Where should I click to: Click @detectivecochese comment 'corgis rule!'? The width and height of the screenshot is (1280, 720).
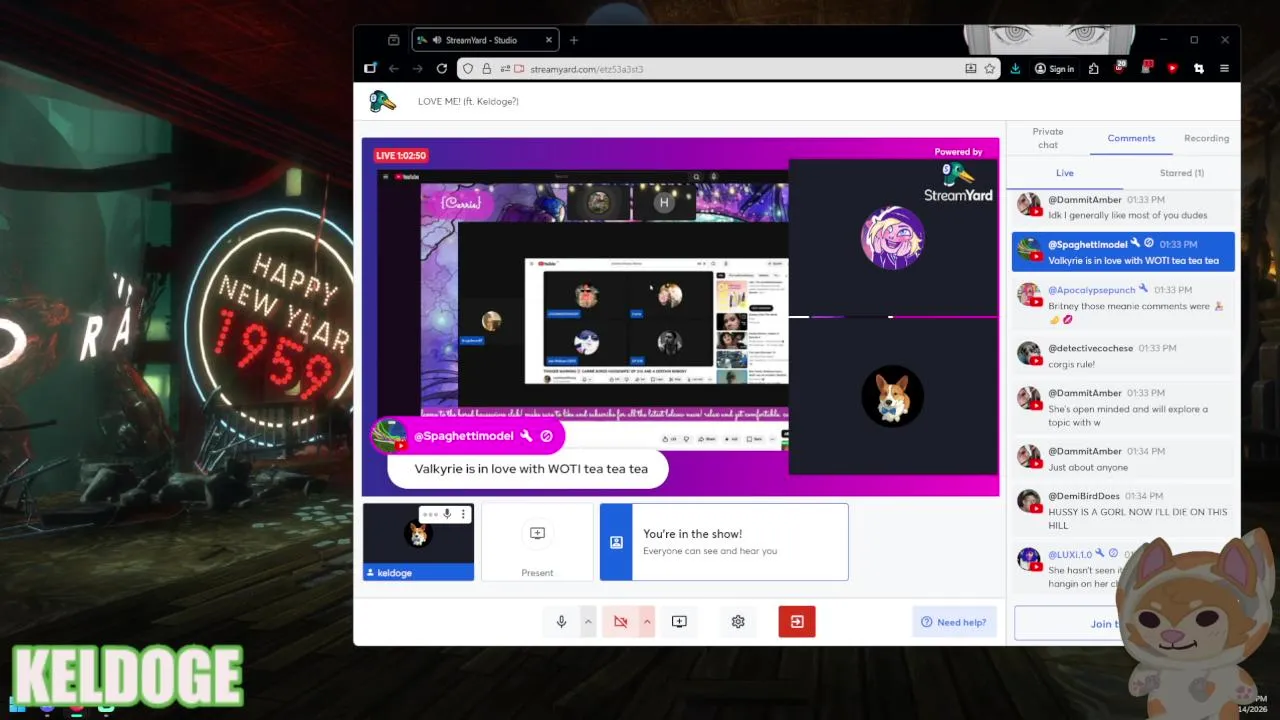point(1123,356)
